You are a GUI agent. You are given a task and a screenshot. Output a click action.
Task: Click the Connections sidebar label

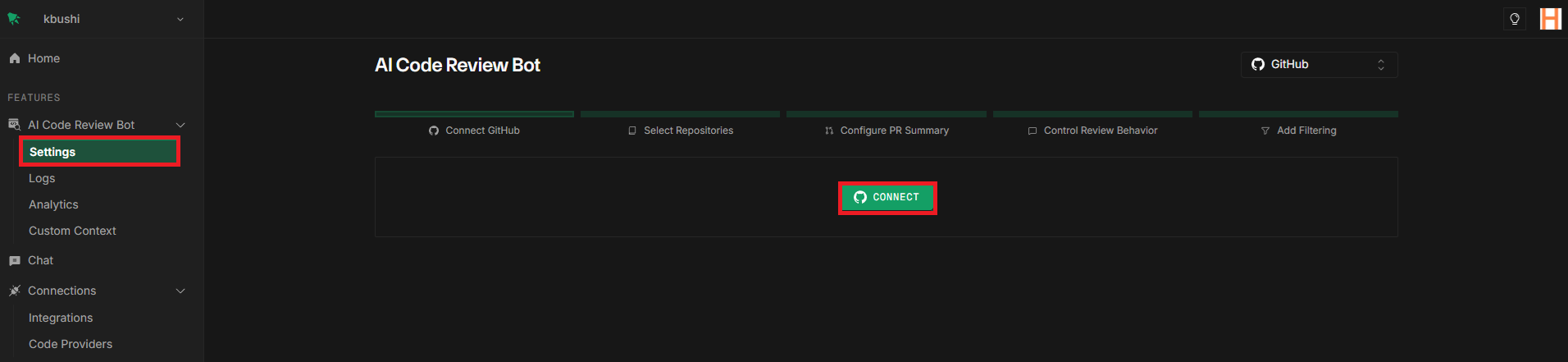click(x=62, y=291)
